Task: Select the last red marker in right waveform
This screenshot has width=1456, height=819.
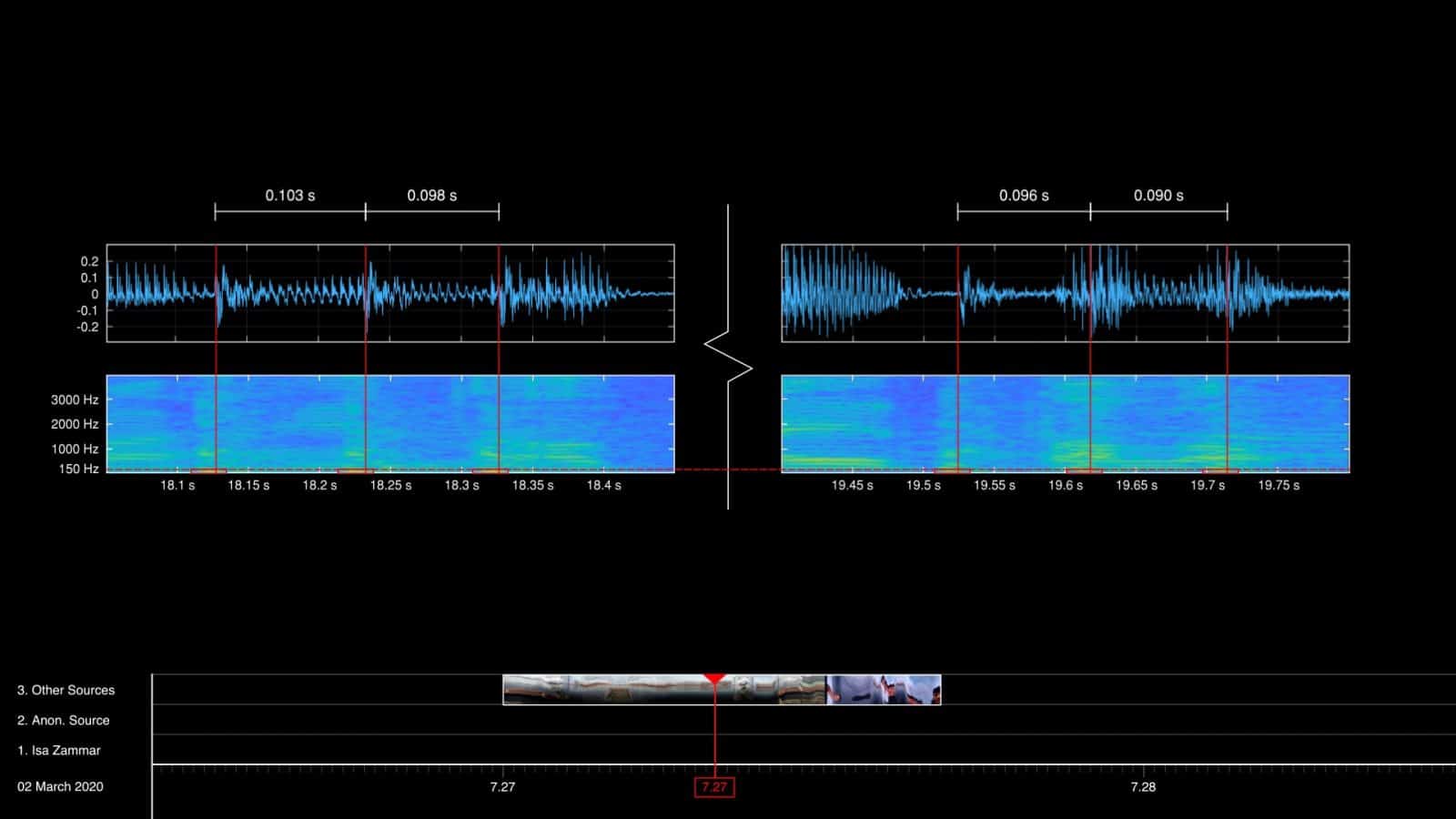Action: (x=1228, y=293)
